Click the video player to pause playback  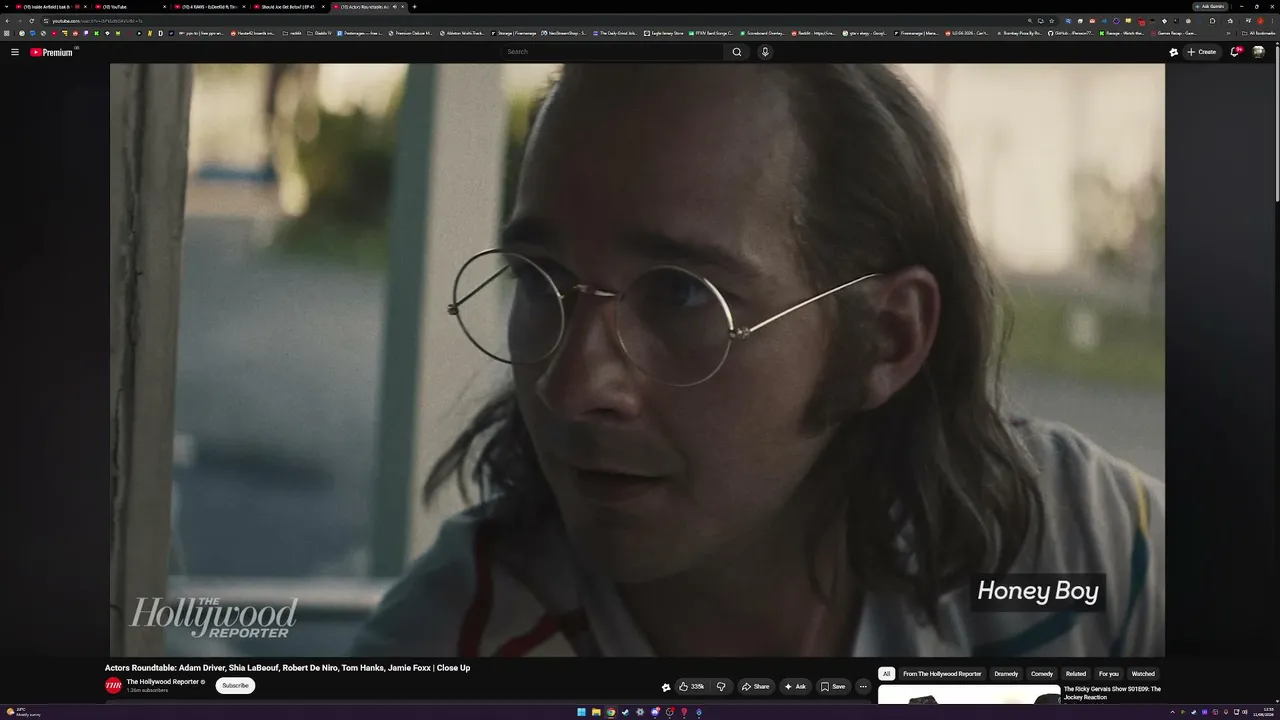pyautogui.click(x=637, y=360)
